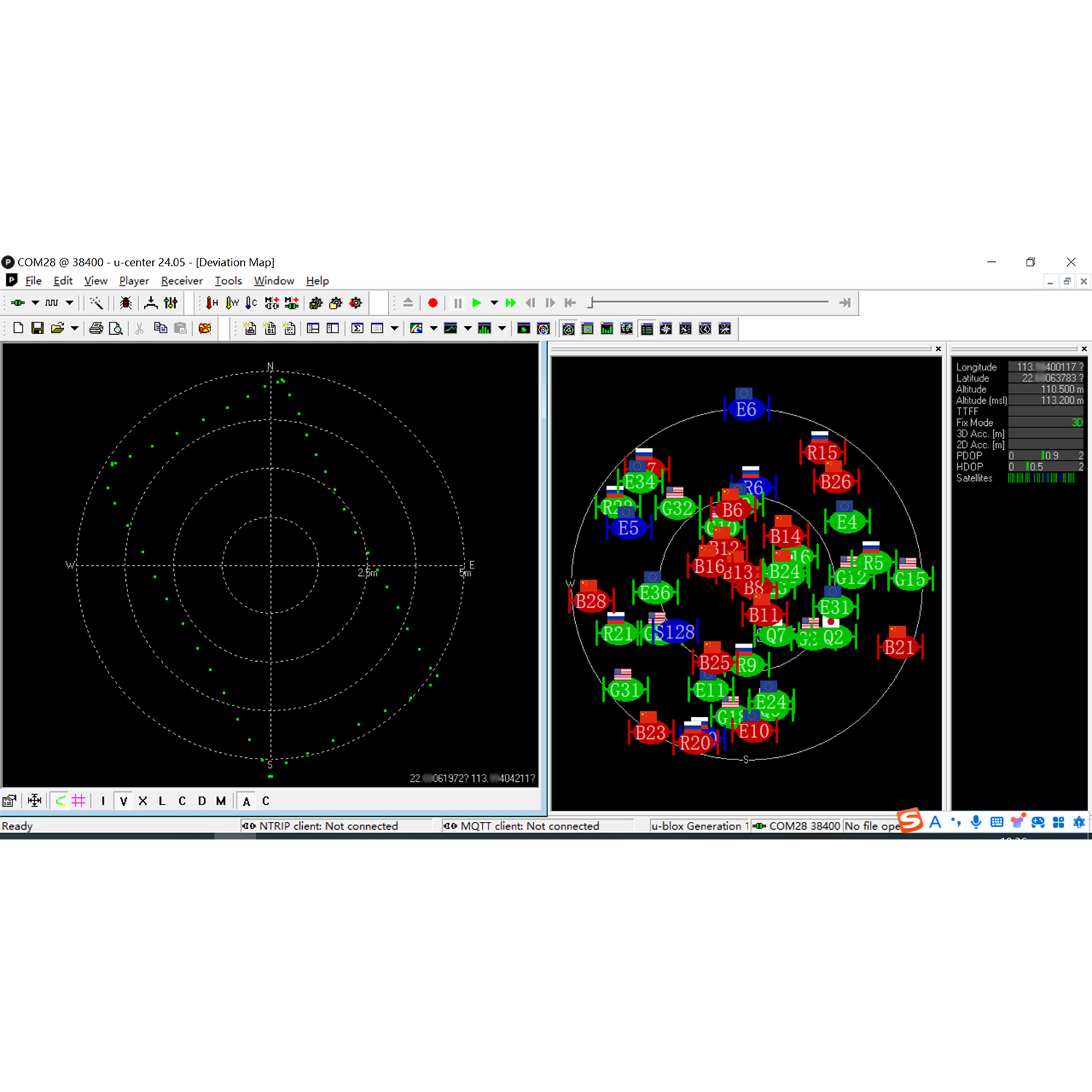Click the playback position slider handle
Viewport: 1092px width, 1092px height.
click(x=592, y=302)
